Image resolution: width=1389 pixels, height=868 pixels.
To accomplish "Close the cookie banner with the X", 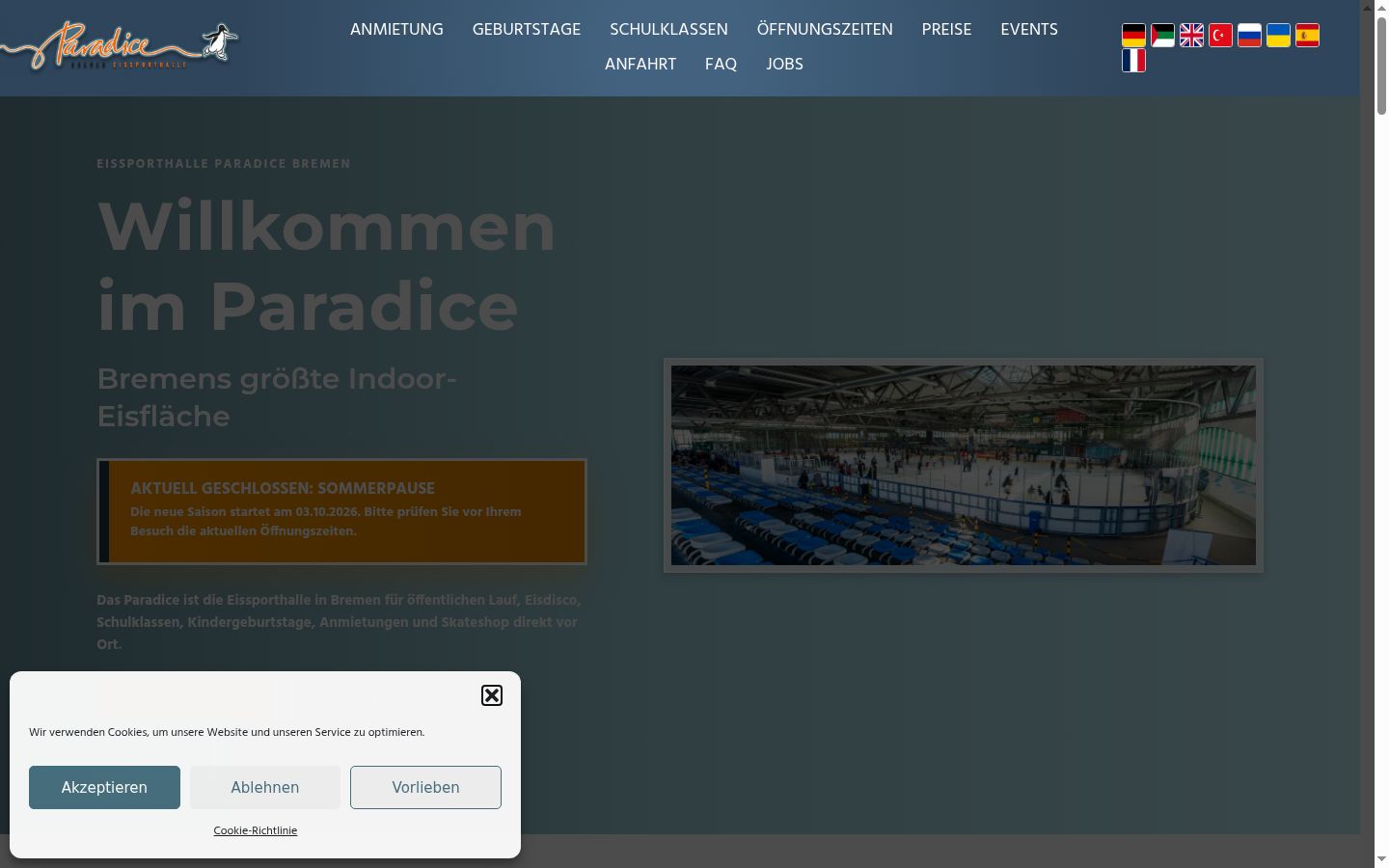I will coord(492,695).
